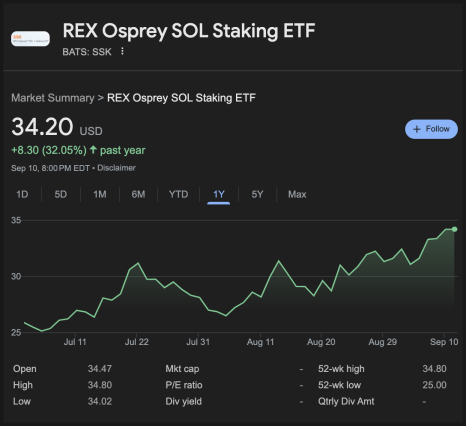Open the three-dot menu beside BATS: SSK
Screen dimensions: 466x426
pyautogui.click(x=122, y=51)
